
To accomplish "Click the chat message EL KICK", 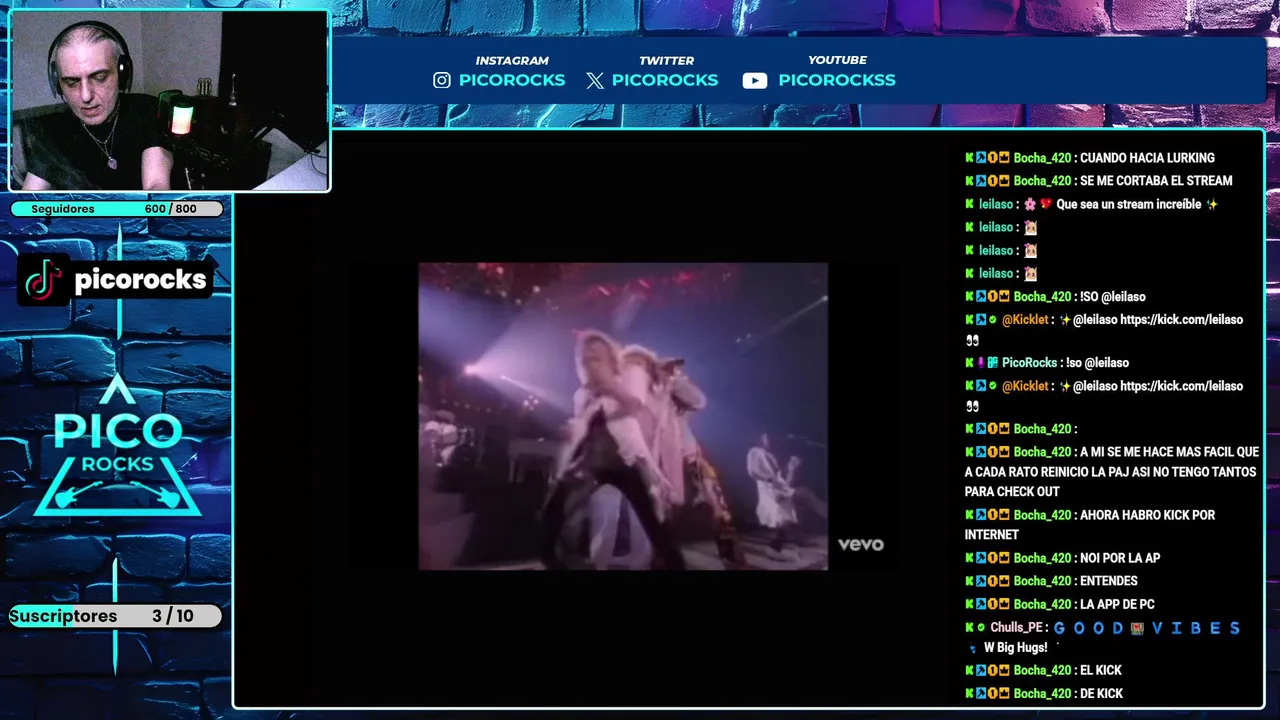I will pyautogui.click(x=1101, y=670).
